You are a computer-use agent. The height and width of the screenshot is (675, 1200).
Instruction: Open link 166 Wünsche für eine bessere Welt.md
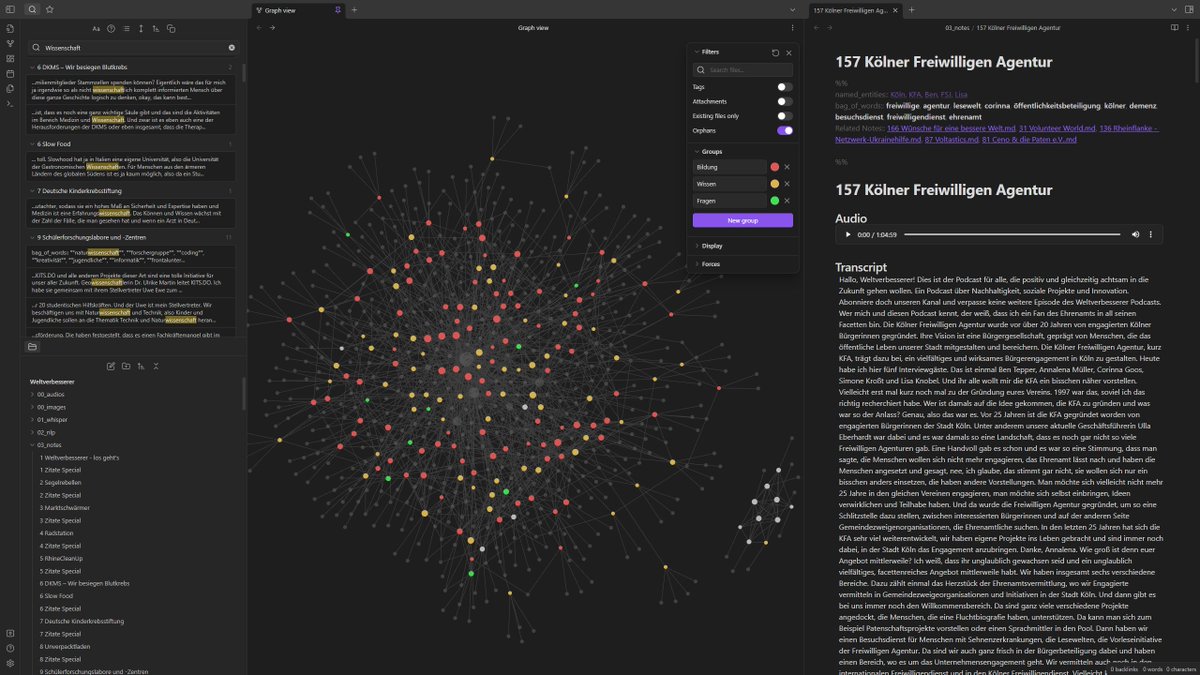pos(952,127)
